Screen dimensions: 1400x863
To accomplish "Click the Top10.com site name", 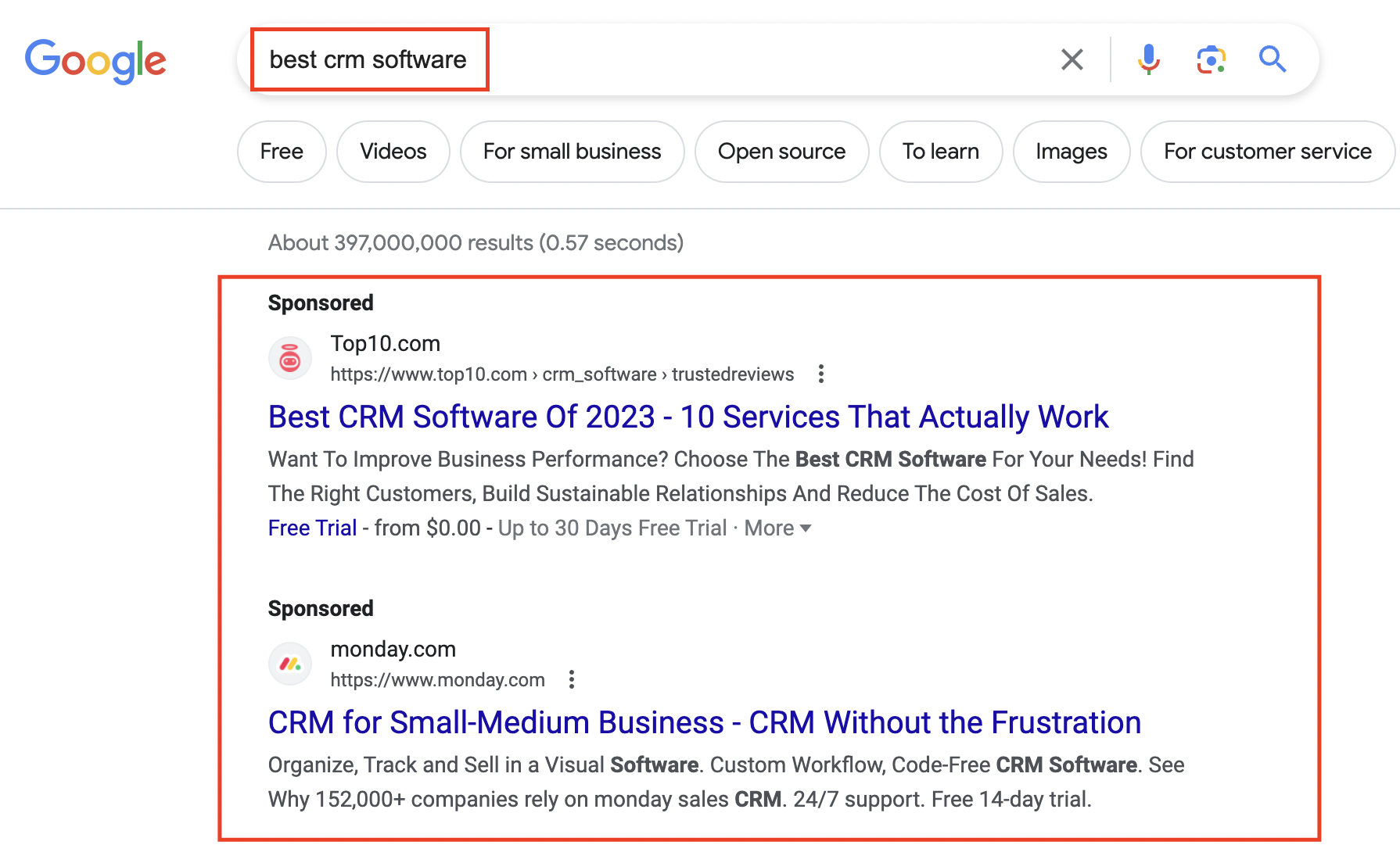I will [386, 344].
